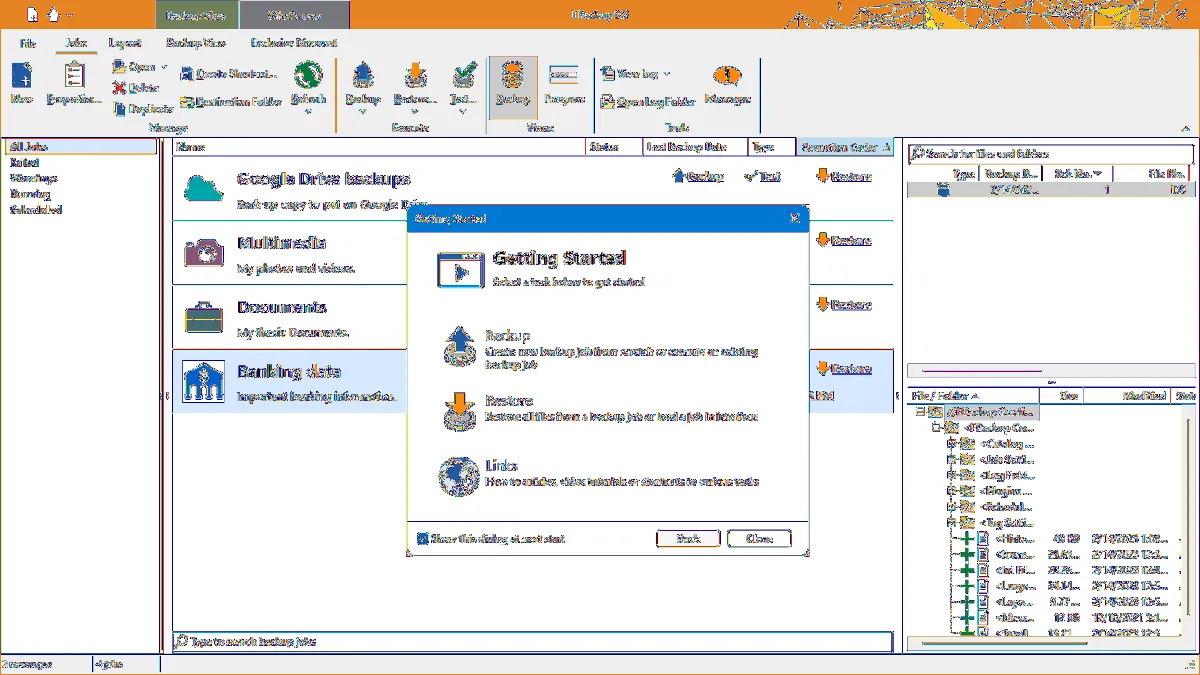Select the Backup View ribbon tab

click(x=195, y=43)
